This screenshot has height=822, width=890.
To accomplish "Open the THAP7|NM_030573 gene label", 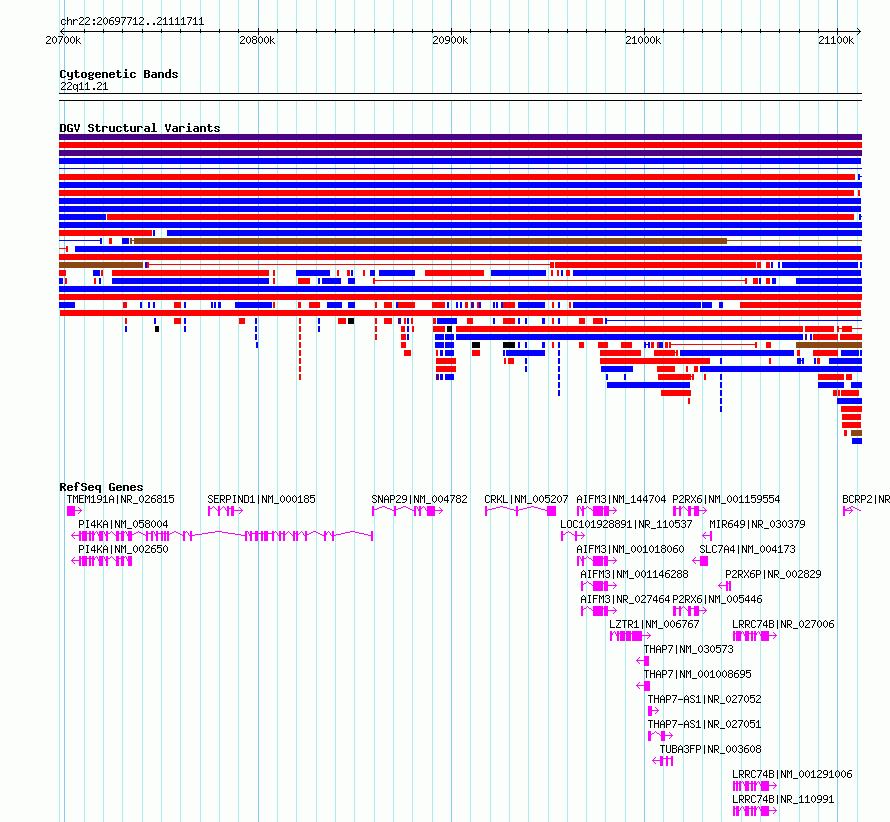I will pyautogui.click(x=689, y=649).
